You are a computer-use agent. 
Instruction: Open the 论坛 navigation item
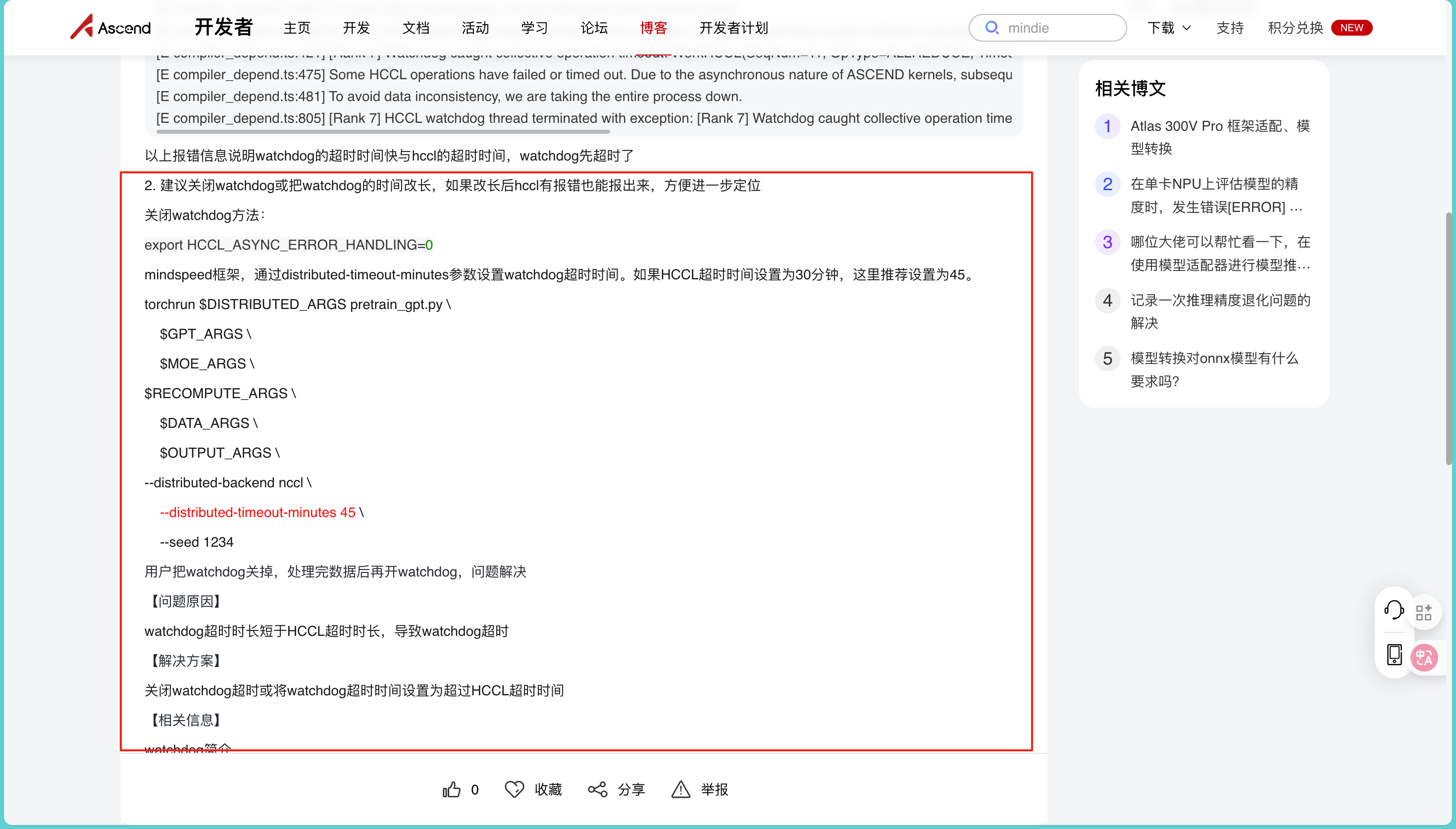(594, 28)
